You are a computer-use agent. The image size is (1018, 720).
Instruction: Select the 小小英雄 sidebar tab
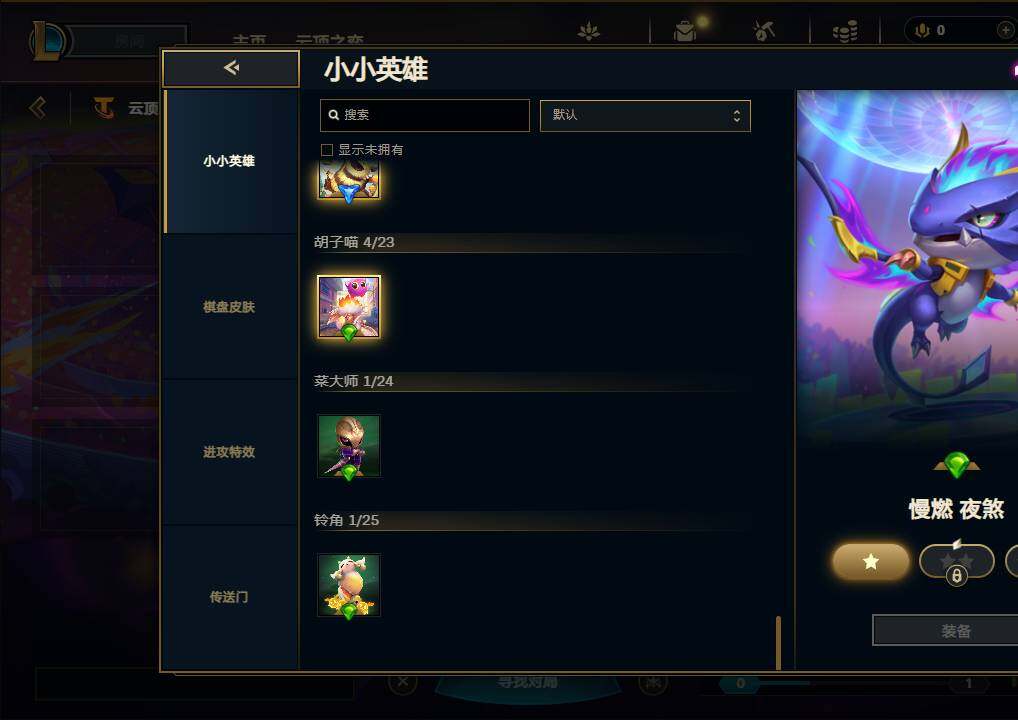click(229, 161)
